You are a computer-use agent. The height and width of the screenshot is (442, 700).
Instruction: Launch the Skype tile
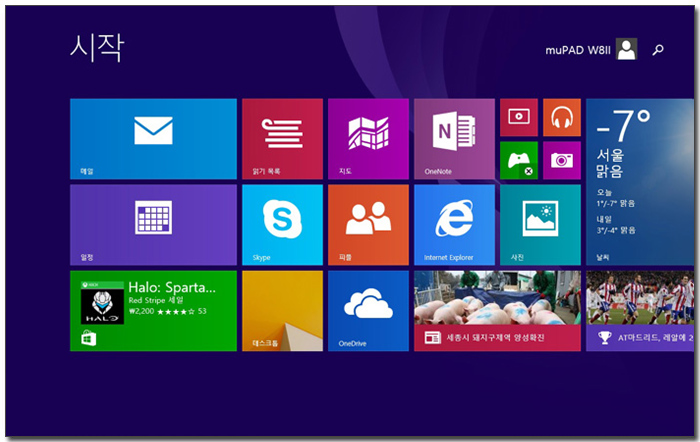[x=282, y=225]
